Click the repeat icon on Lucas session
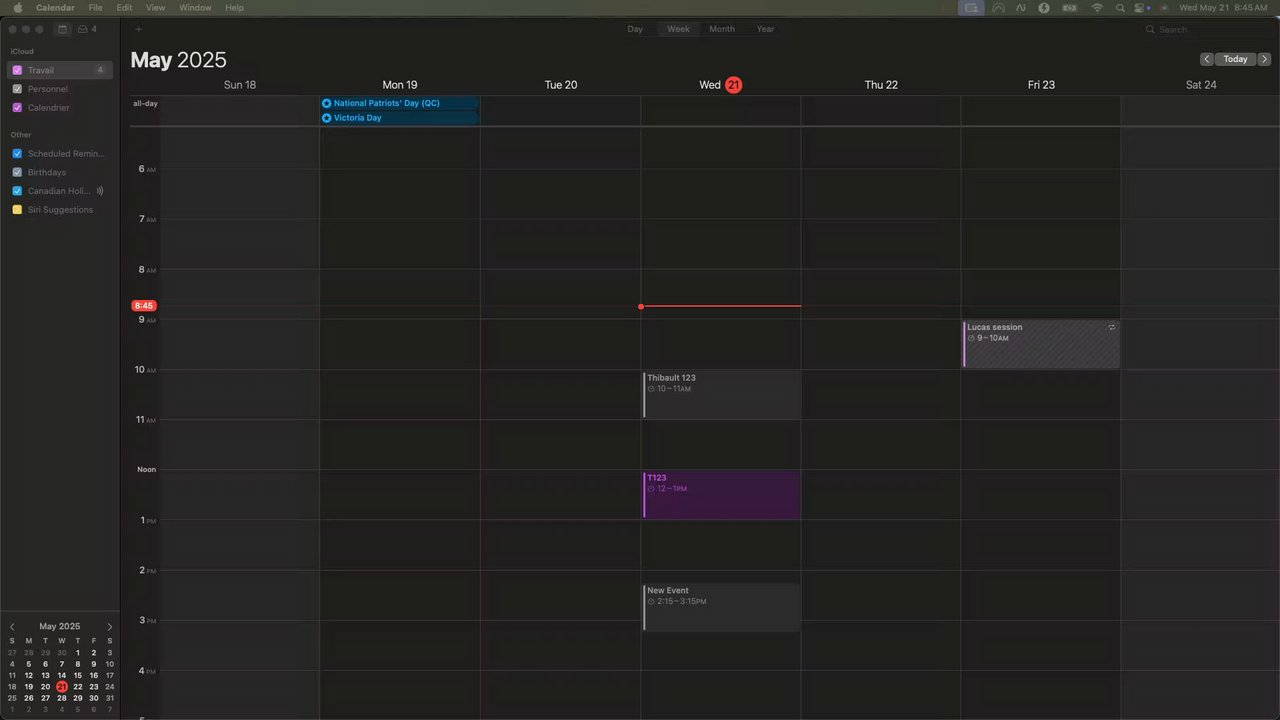 click(1112, 327)
